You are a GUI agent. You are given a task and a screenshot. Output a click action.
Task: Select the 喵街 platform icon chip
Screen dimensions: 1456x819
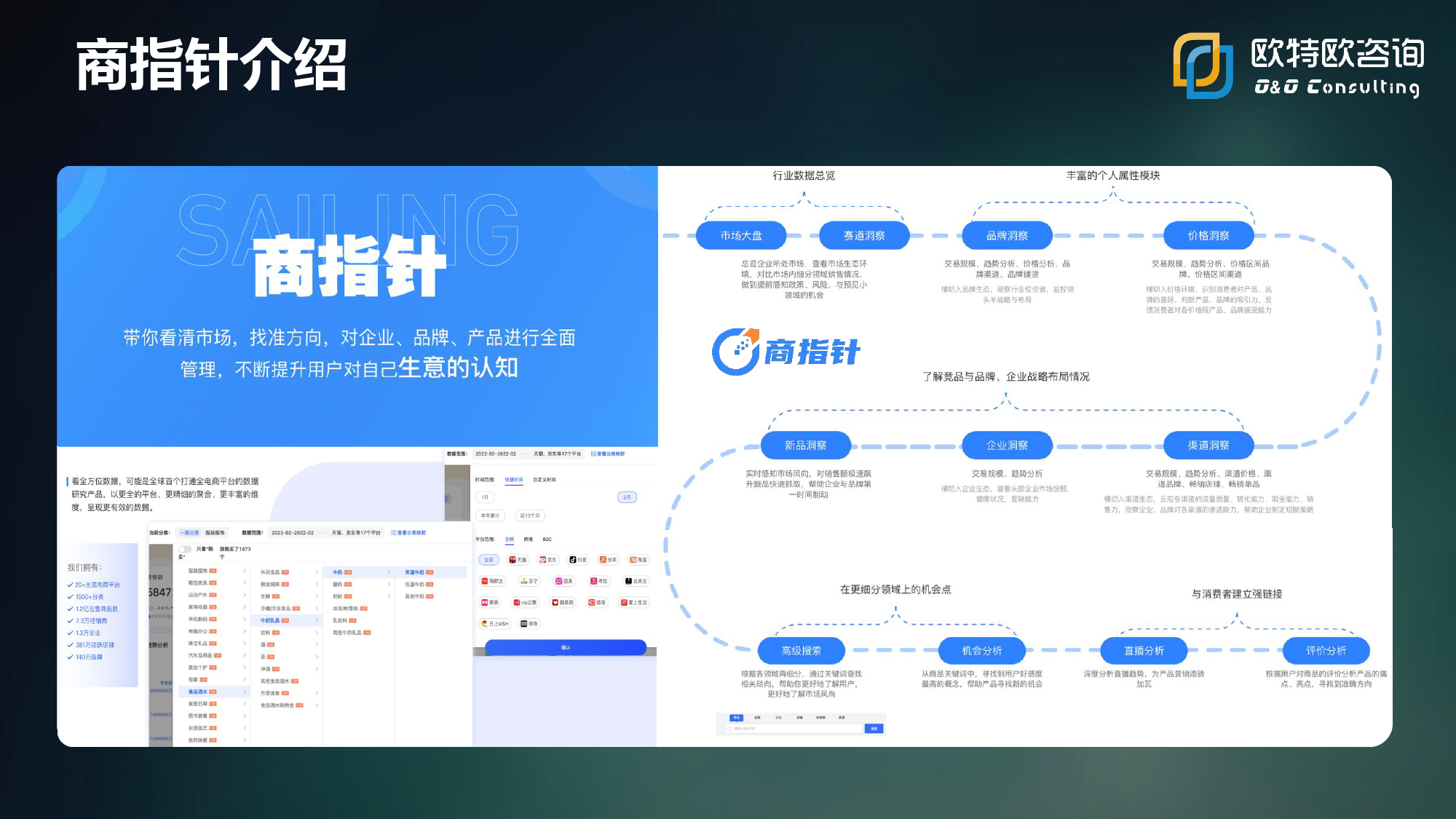[x=598, y=602]
